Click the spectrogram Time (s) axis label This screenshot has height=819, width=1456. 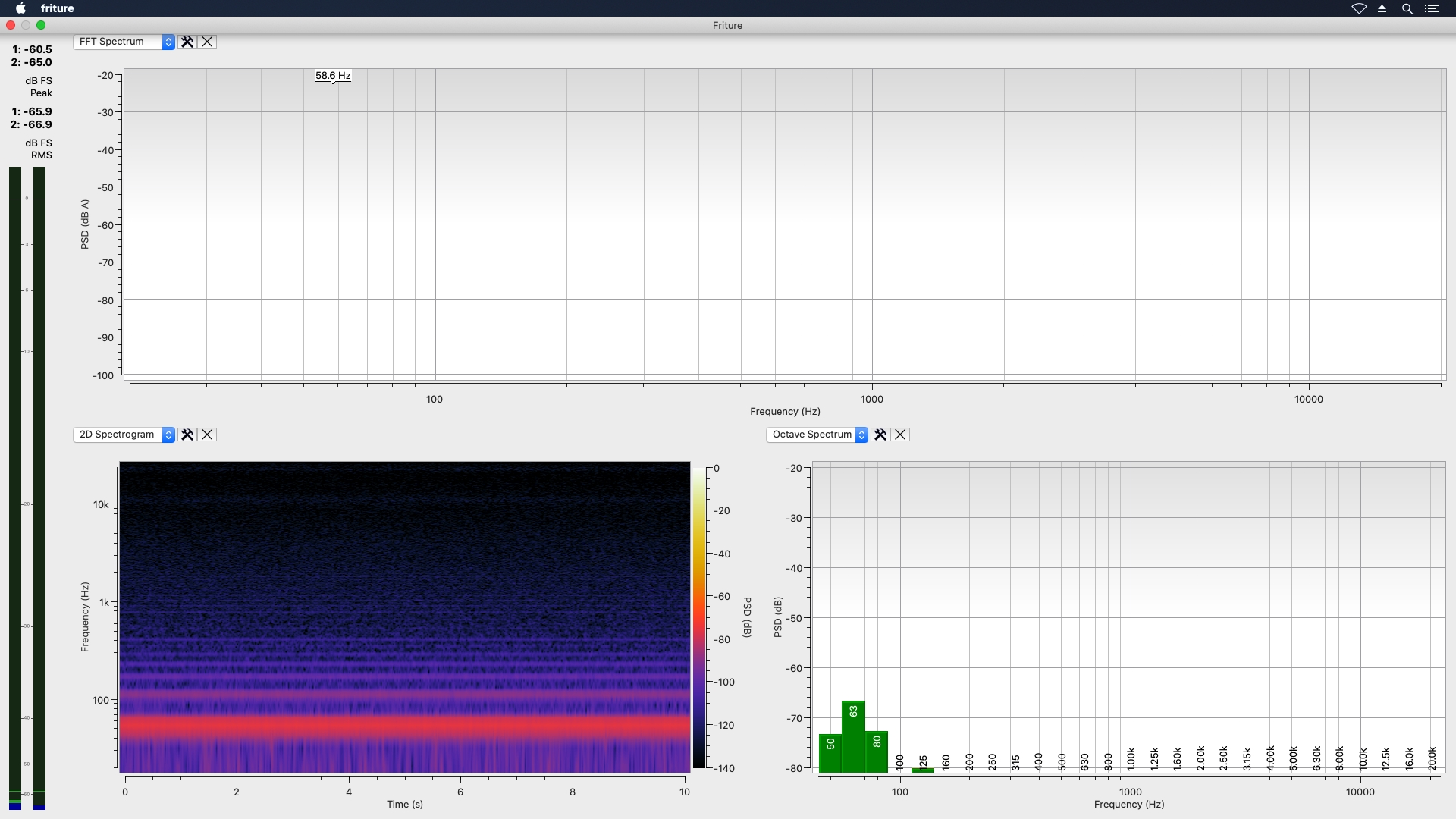pyautogui.click(x=405, y=805)
